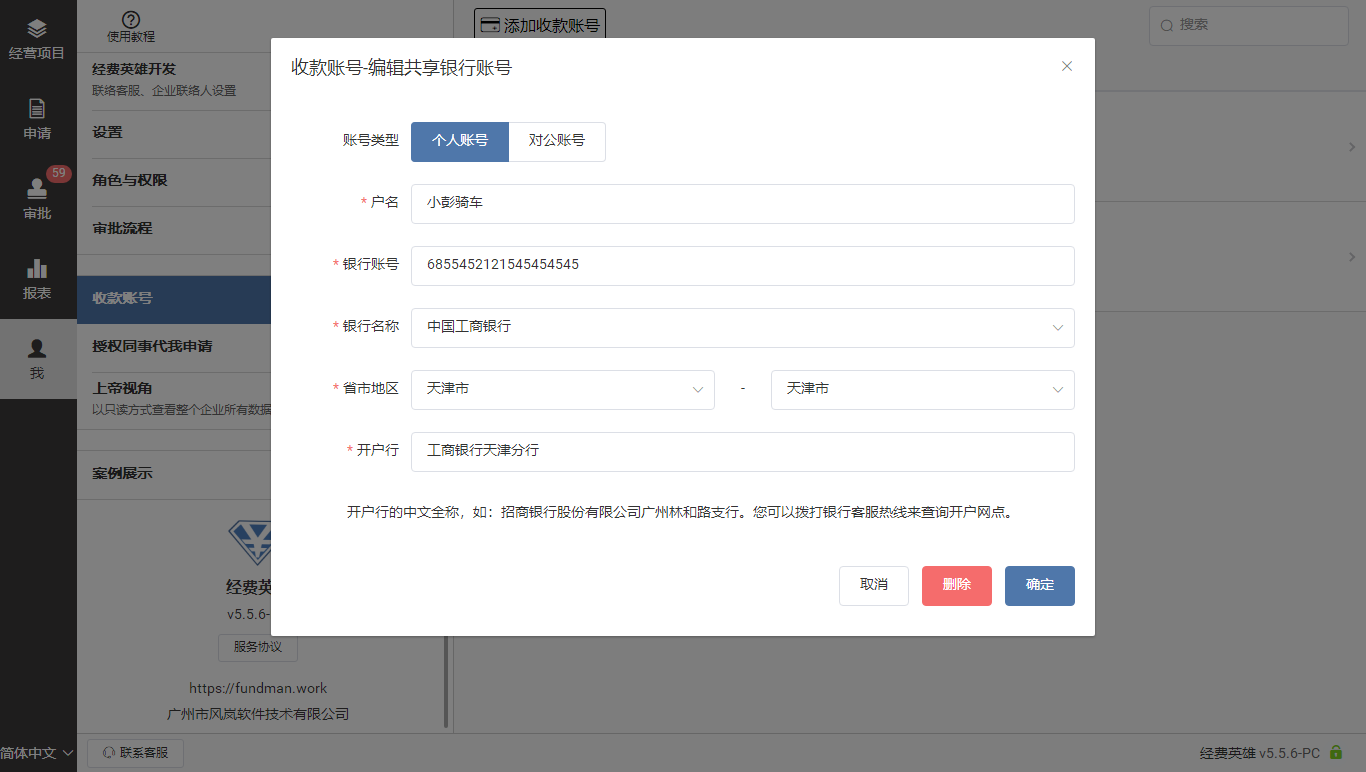Click the green lock icon in status bar
Viewport: 1366px width, 772px height.
tap(1336, 752)
